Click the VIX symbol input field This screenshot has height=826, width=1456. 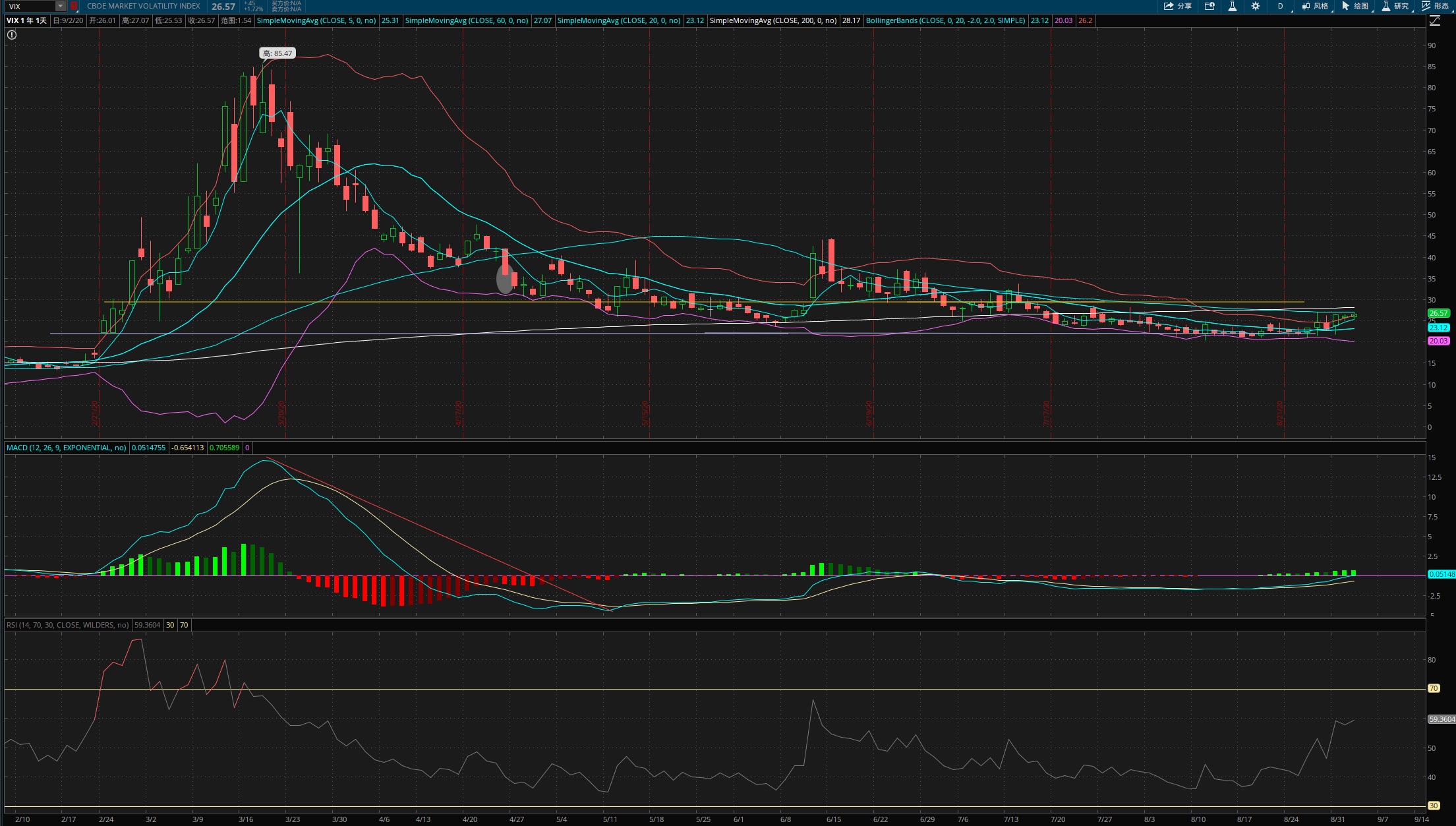tap(30, 6)
